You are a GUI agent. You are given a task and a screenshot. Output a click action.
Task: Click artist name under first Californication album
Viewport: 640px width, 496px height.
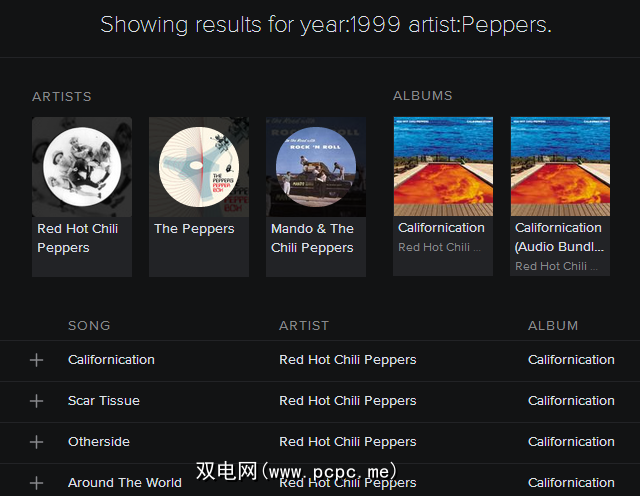pos(434,247)
